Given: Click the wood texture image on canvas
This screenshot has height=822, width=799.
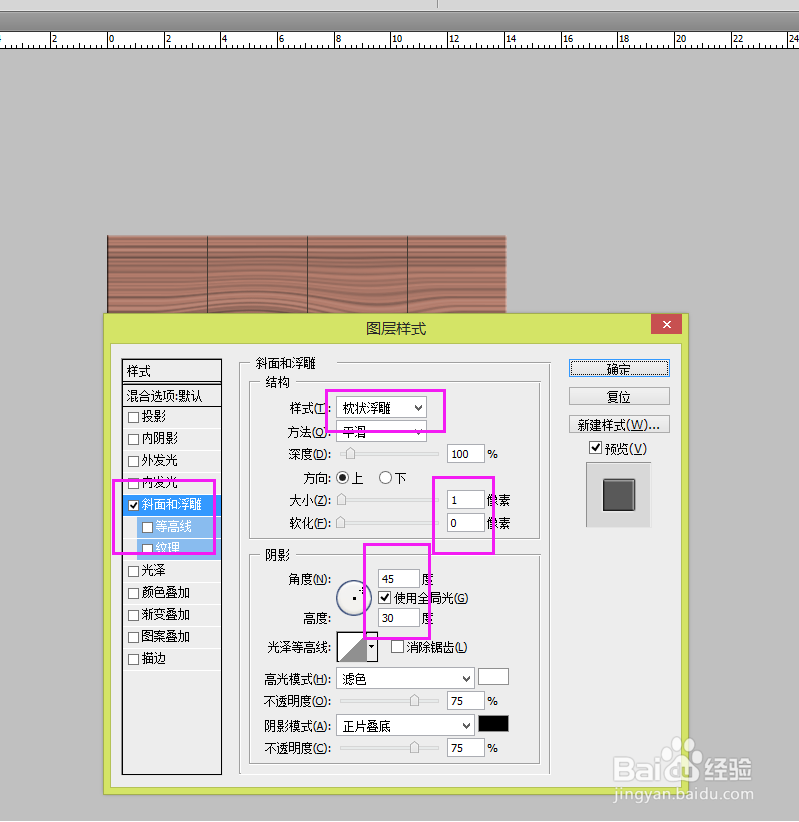Looking at the screenshot, I should click(x=307, y=274).
